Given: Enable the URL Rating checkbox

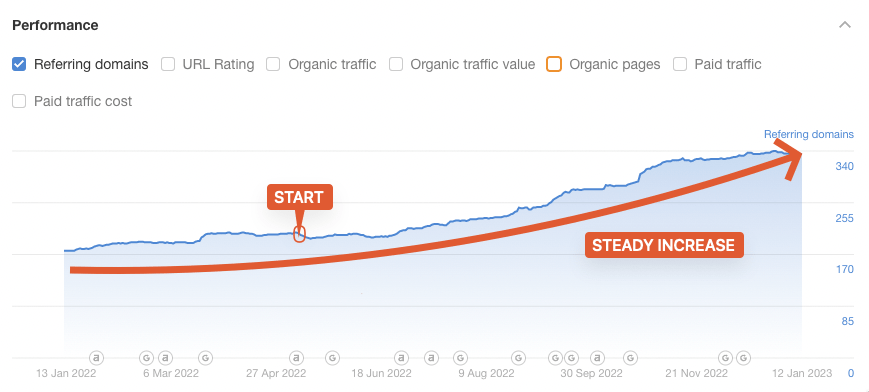Looking at the screenshot, I should pos(168,64).
